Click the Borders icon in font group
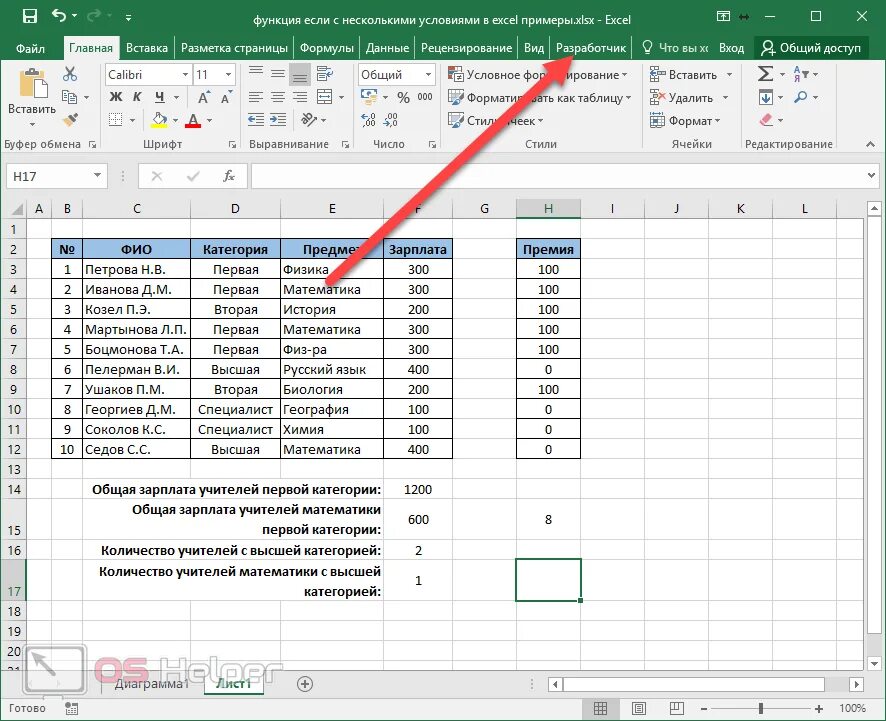The width and height of the screenshot is (886, 721). coord(115,120)
